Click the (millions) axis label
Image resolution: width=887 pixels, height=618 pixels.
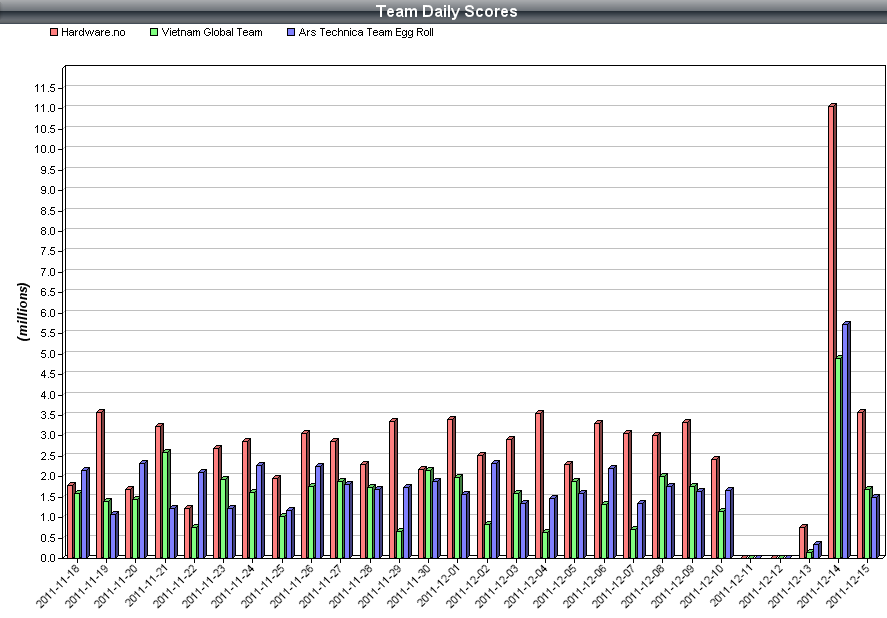(23, 312)
